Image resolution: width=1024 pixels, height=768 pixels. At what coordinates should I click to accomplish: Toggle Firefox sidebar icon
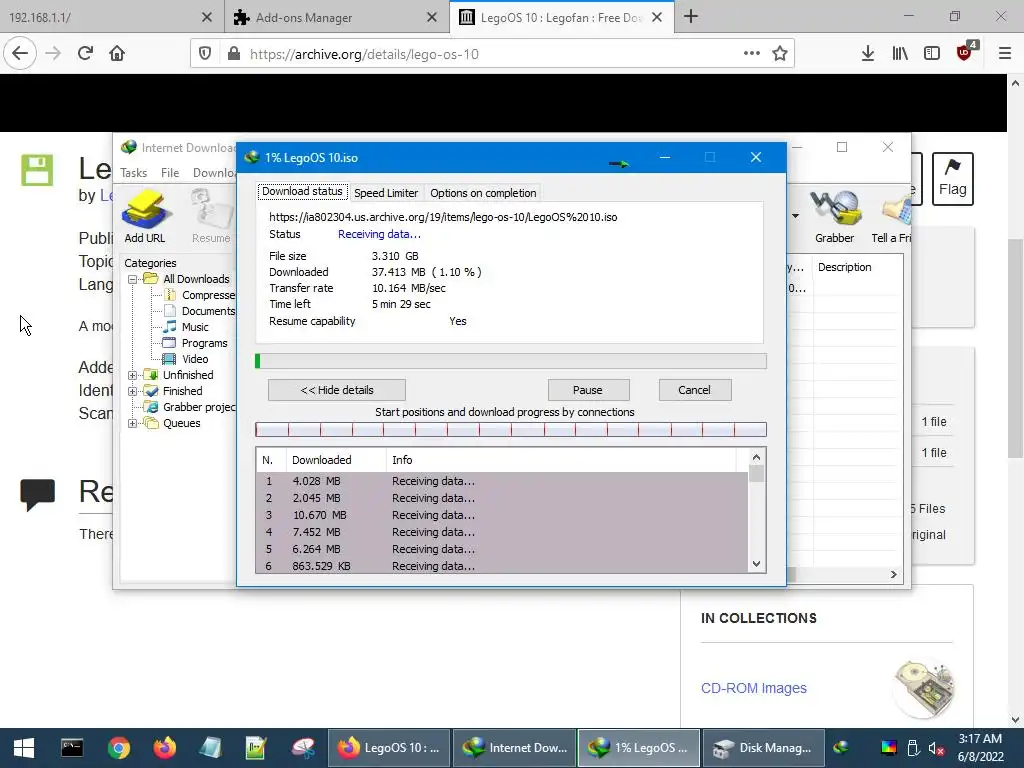tap(932, 54)
